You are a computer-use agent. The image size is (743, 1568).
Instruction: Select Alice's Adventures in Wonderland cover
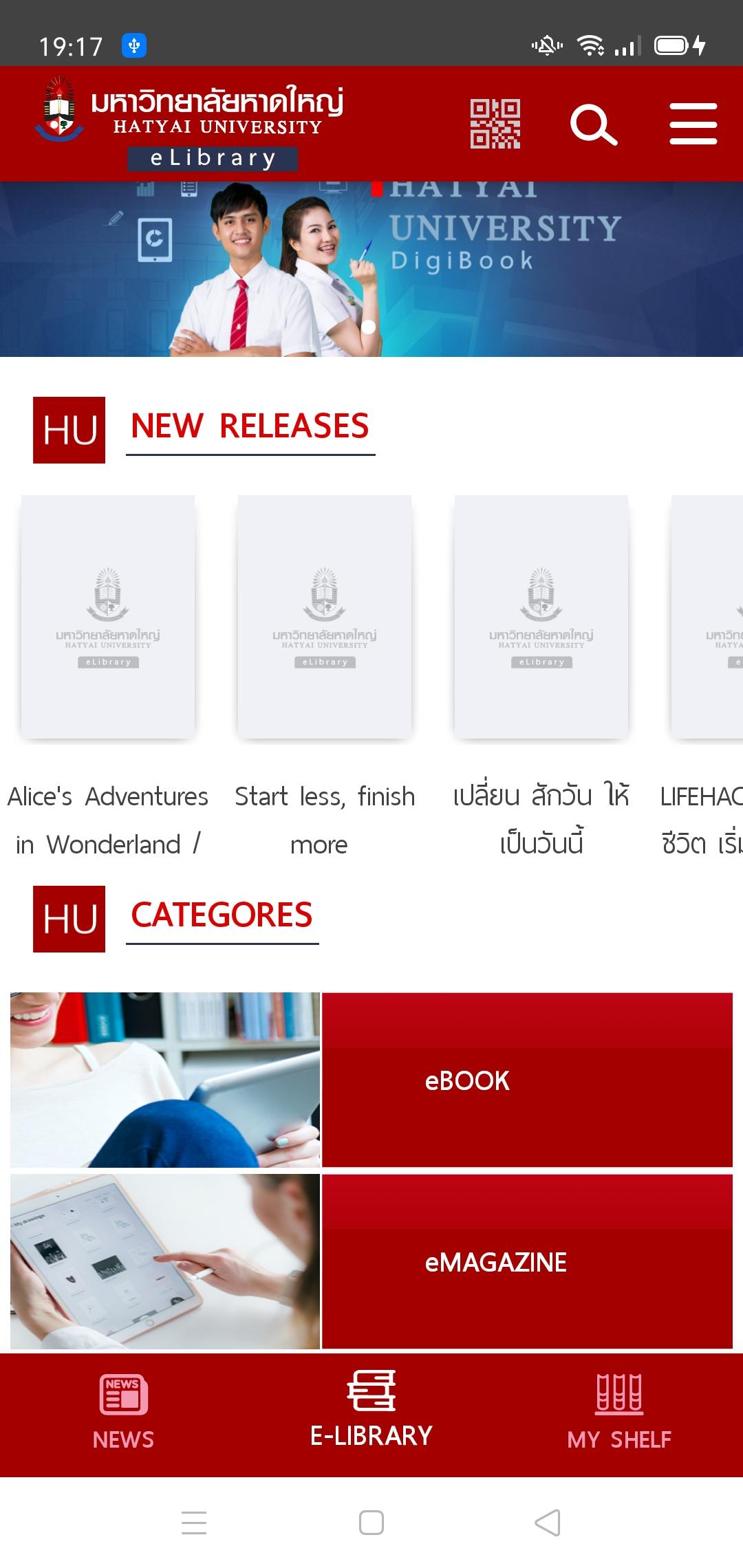point(108,617)
